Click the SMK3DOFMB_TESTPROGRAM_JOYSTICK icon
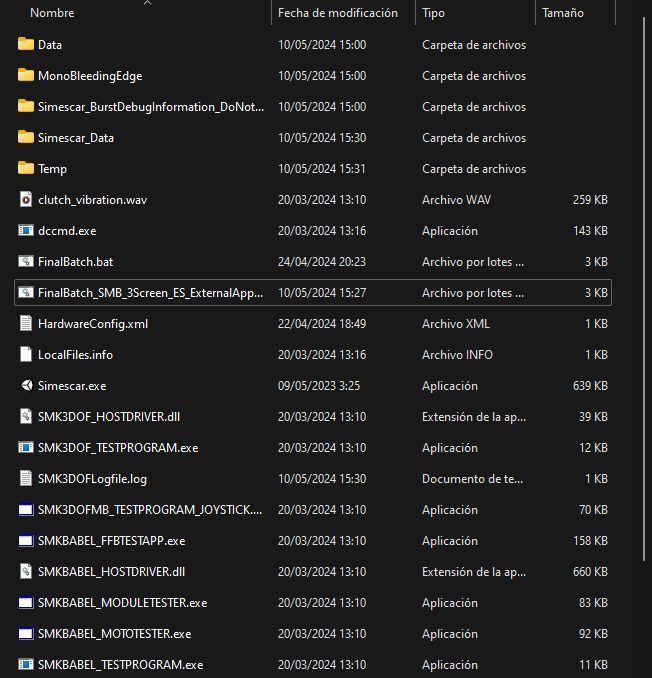Viewport: 652px width, 678px height. click(26, 510)
